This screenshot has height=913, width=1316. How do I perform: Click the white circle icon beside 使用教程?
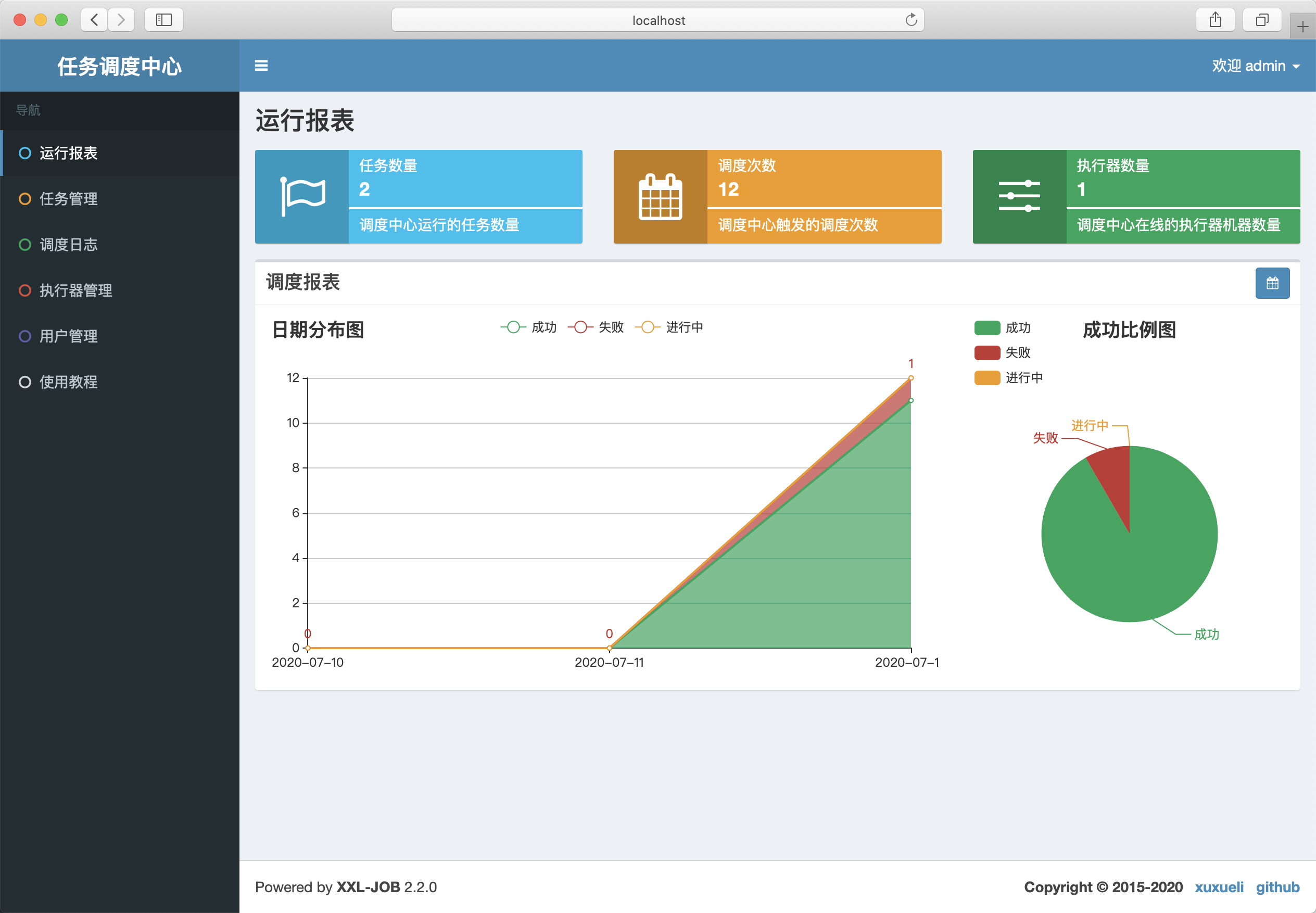coord(24,382)
